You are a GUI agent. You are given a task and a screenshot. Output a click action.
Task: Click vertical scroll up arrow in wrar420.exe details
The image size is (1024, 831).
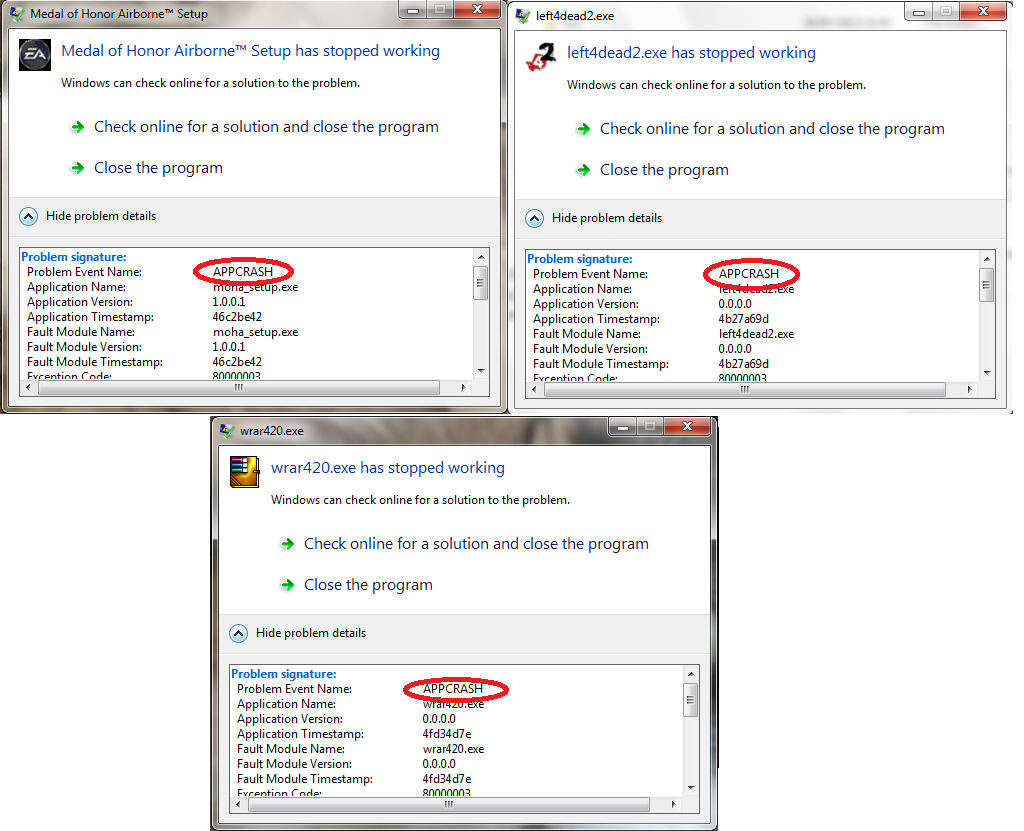(x=690, y=674)
